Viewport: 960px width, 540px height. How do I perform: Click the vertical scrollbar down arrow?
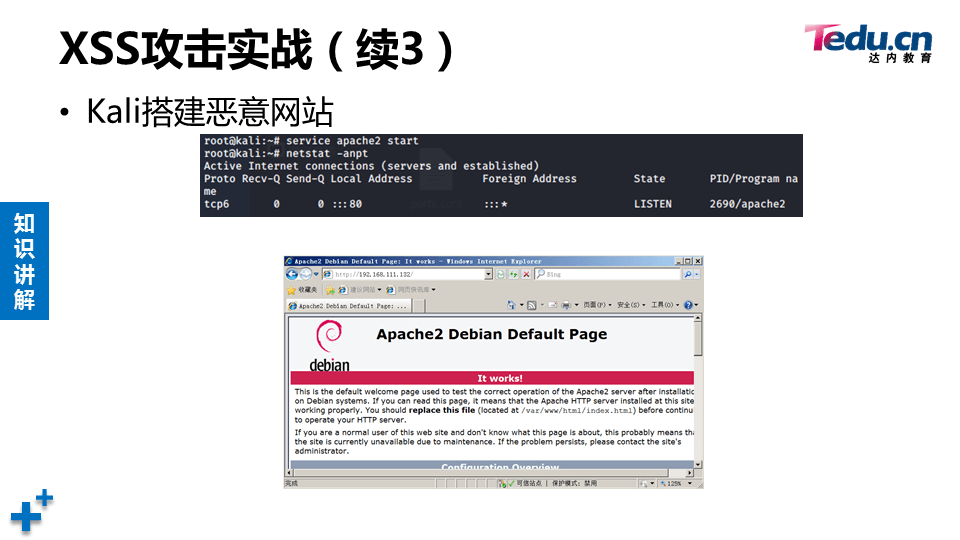698,465
